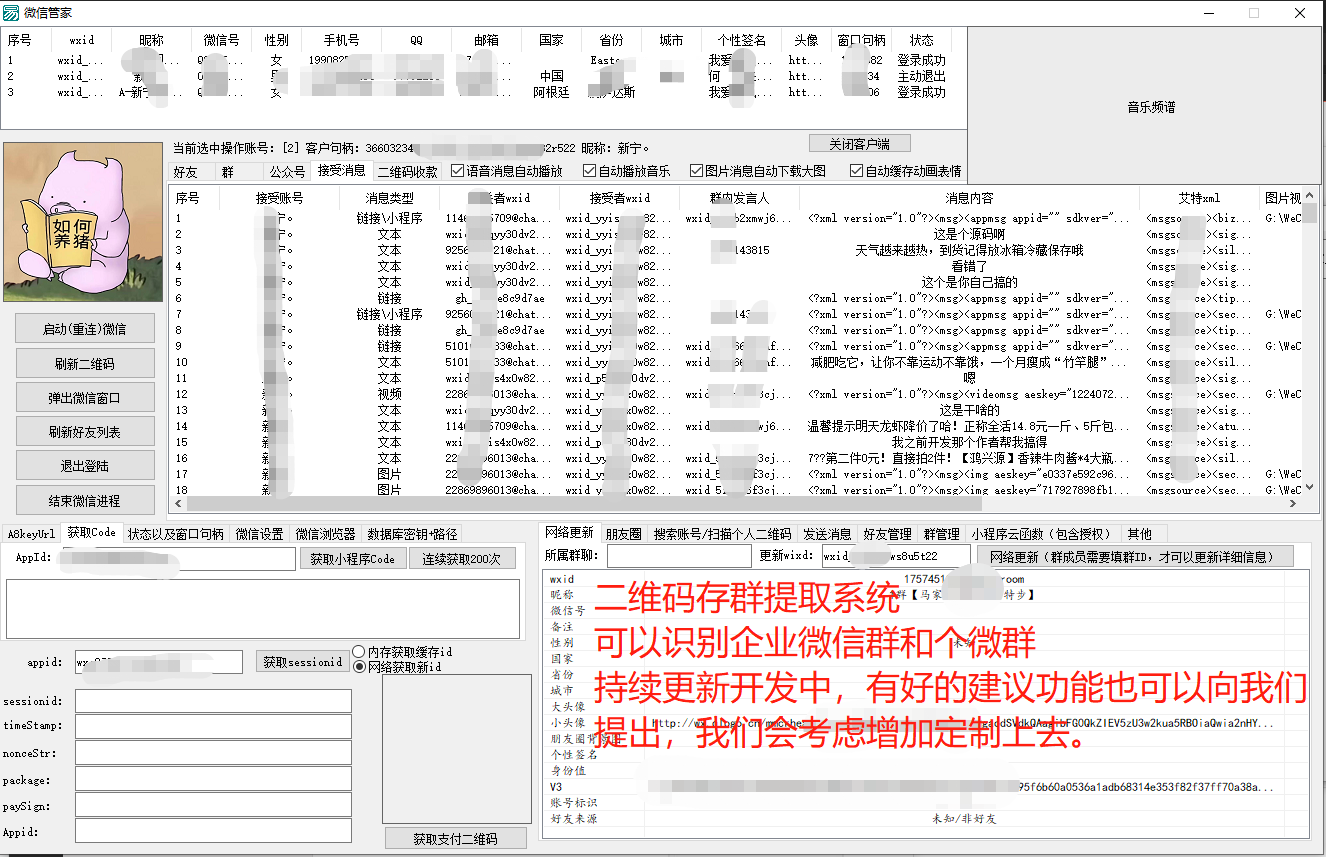Click the 微信管家 app icon in title bar
This screenshot has width=1326, height=857.
click(12, 13)
